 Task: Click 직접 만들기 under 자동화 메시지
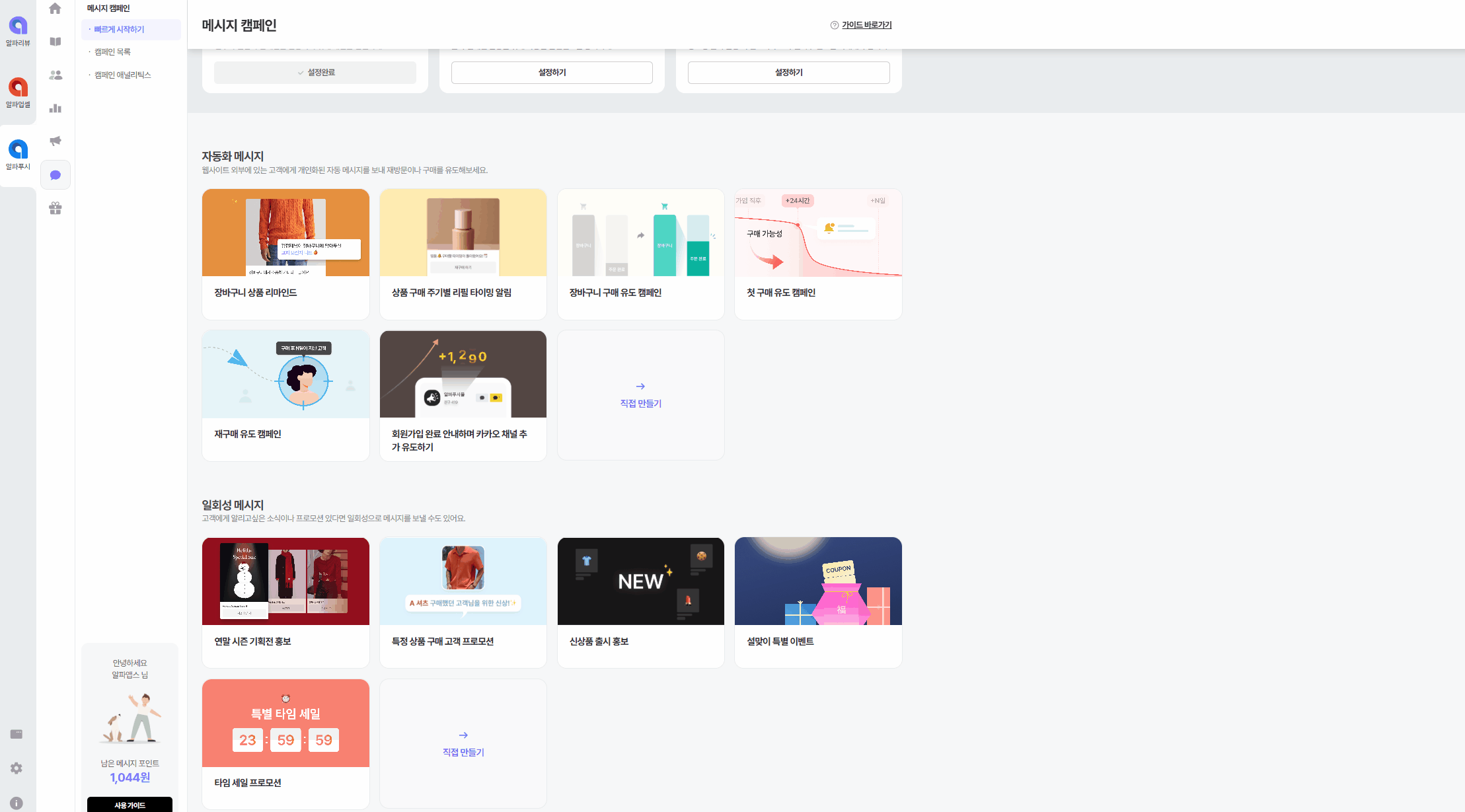click(640, 395)
